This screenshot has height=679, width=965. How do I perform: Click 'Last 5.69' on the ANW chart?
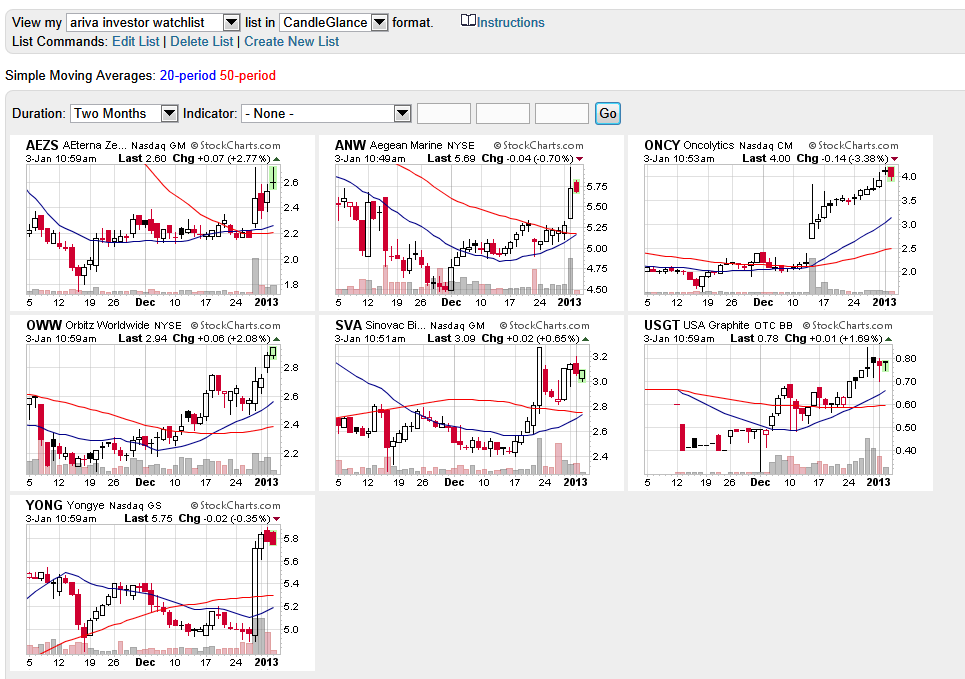[x=451, y=158]
